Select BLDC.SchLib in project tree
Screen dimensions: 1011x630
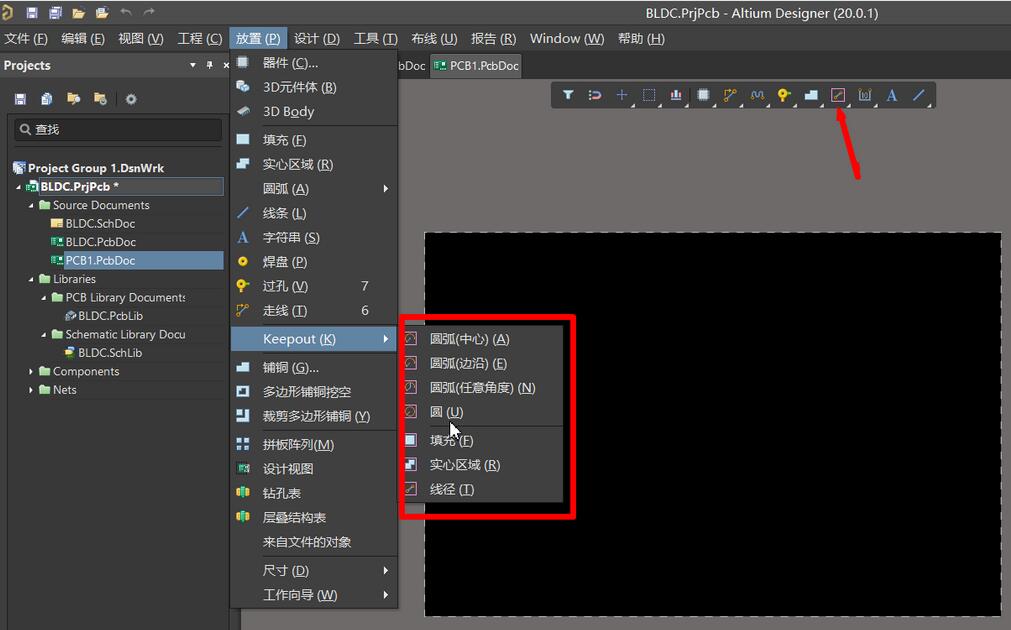110,353
